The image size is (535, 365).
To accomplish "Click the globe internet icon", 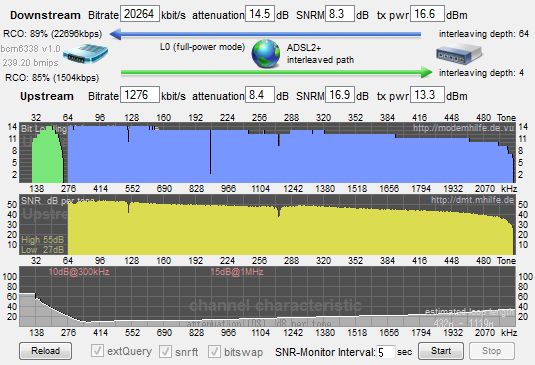I will pos(266,53).
